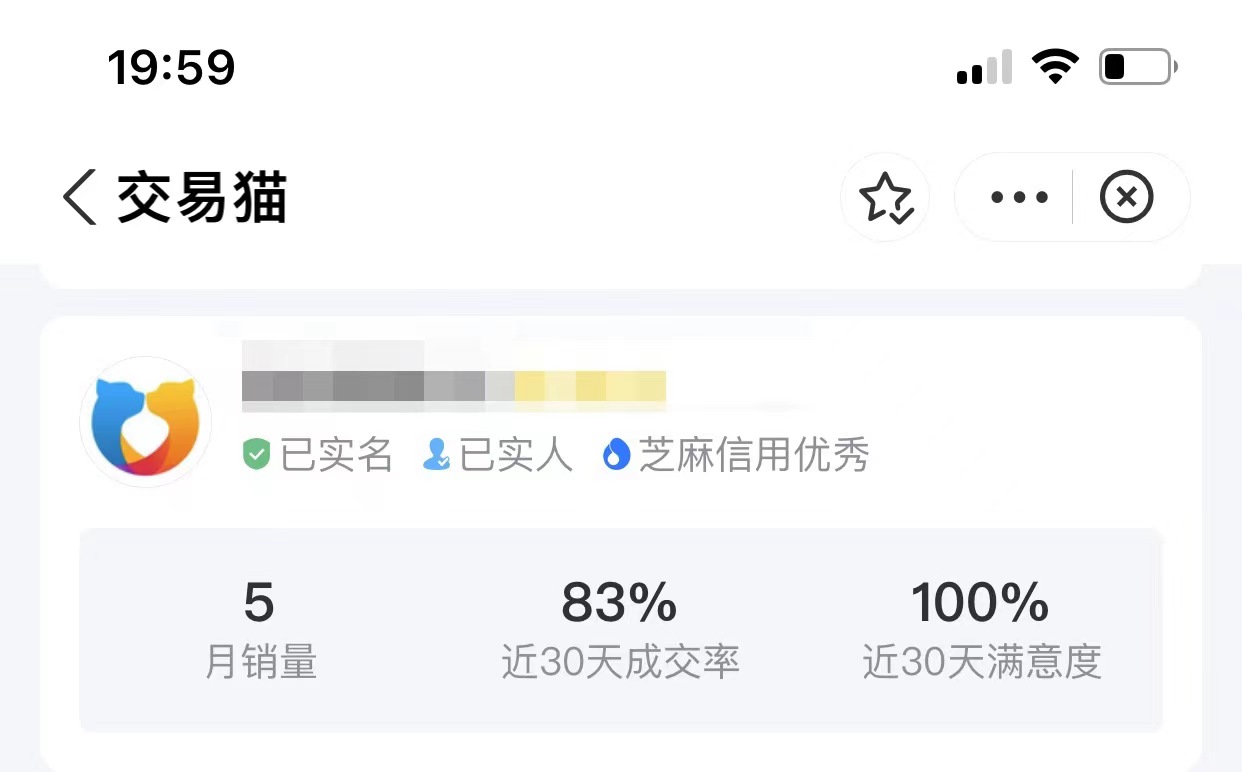Open the 芝麻信用优秀 credit badge
Image resolution: width=1242 pixels, height=772 pixels.
pos(753,455)
